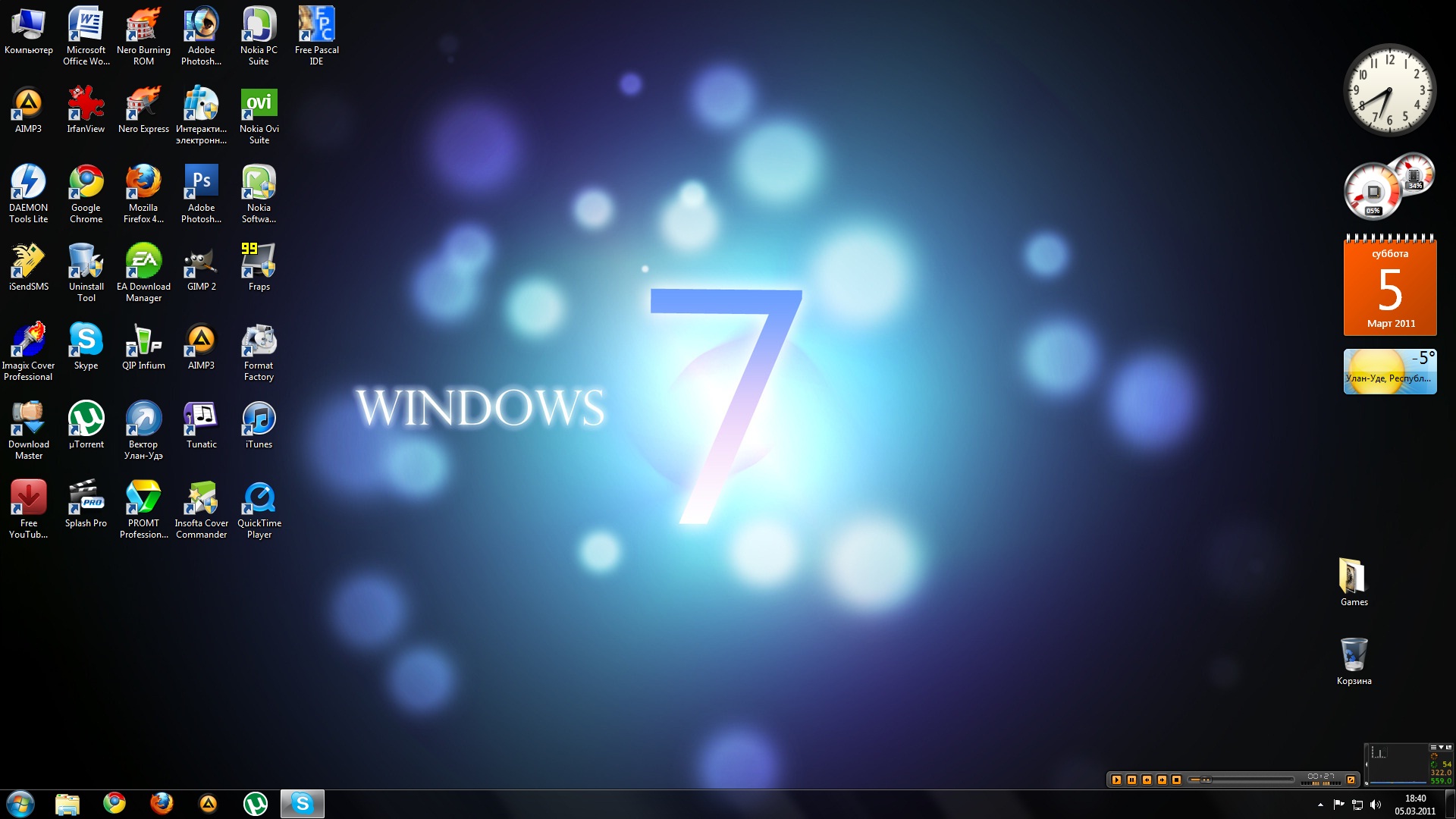1456x819 pixels.
Task: Open Google Chrome desktop shortcut
Action: click(86, 184)
